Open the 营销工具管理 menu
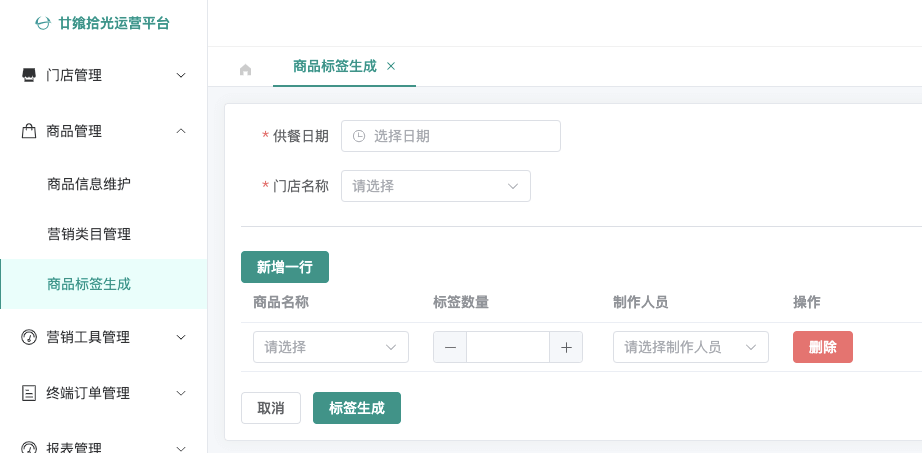 click(x=103, y=337)
